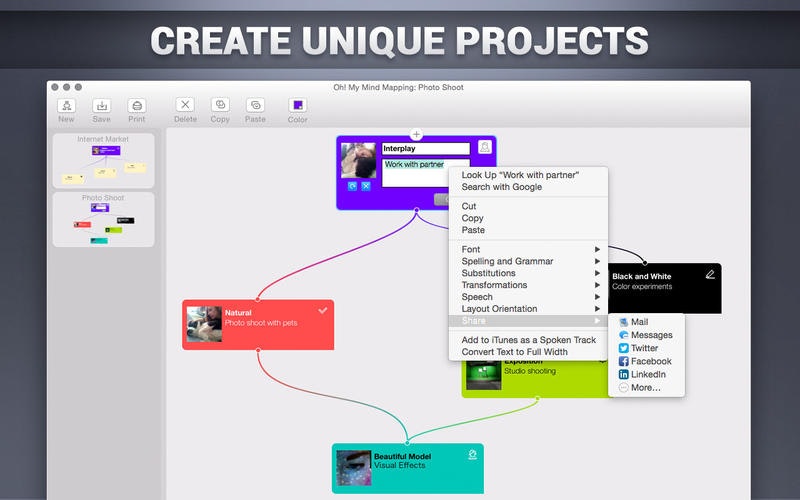This screenshot has width=800, height=500.
Task: Click the Delete toolbar icon
Action: (x=185, y=105)
